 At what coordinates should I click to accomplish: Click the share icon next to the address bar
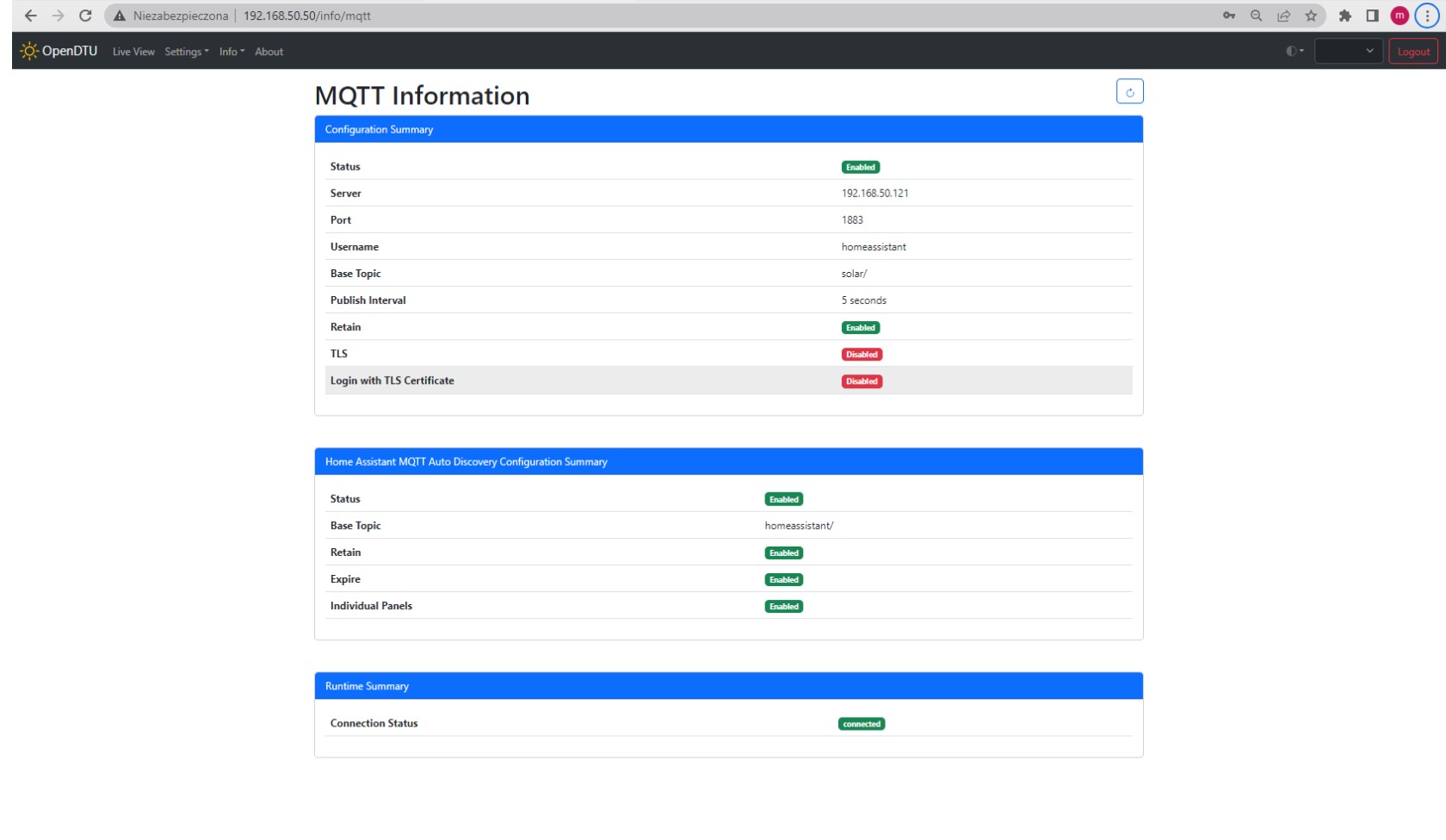point(1282,15)
